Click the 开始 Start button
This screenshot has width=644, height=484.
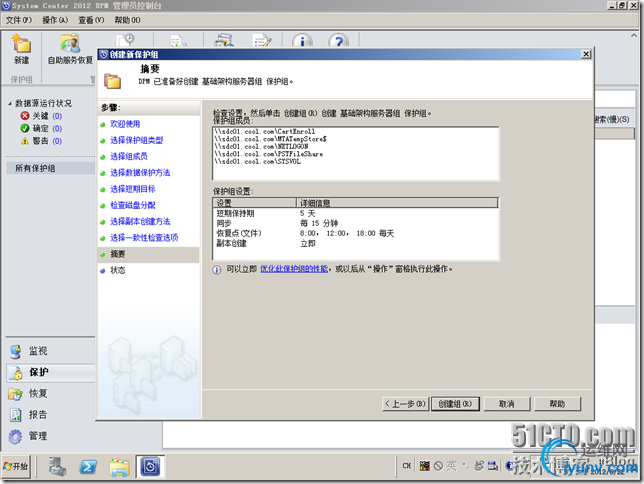pyautogui.click(x=16, y=466)
